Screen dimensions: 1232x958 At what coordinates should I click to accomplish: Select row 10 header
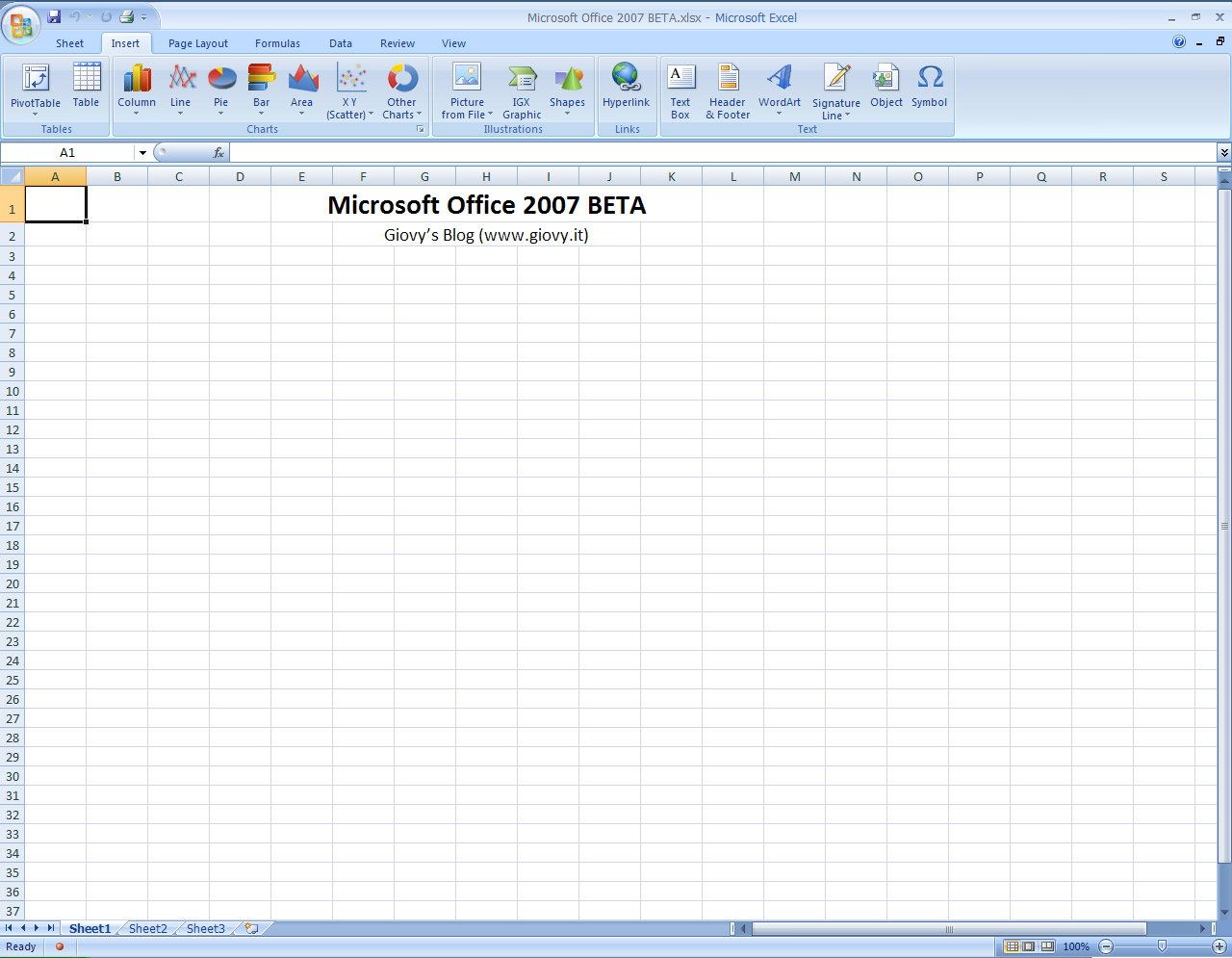[13, 391]
